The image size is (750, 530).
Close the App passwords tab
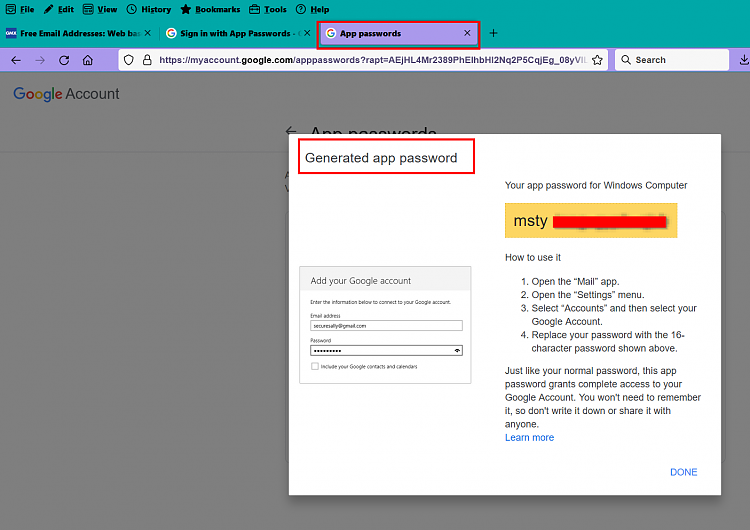point(467,33)
